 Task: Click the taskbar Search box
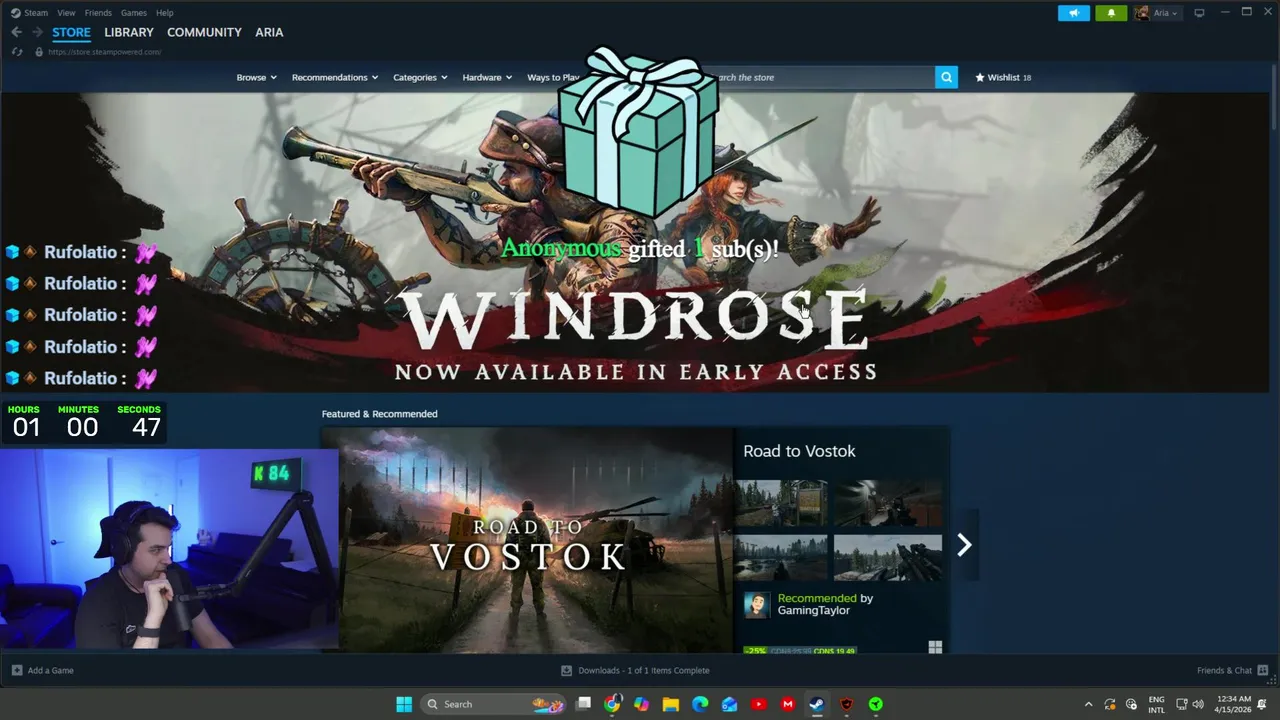pos(493,704)
